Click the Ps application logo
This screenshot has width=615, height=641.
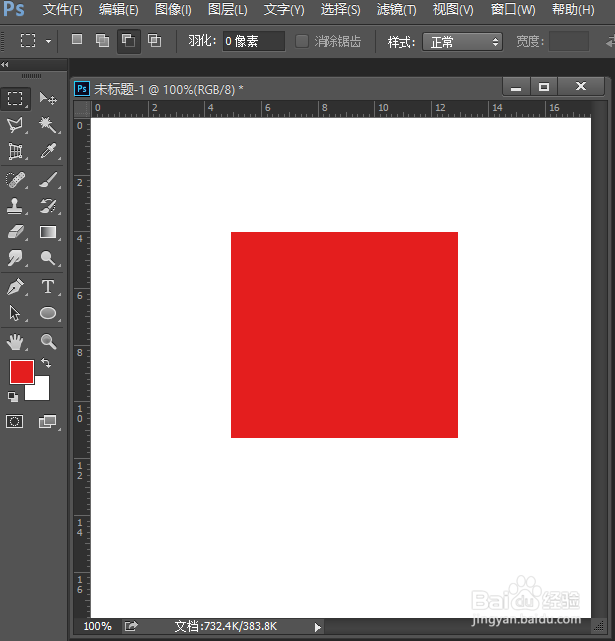[x=13, y=9]
